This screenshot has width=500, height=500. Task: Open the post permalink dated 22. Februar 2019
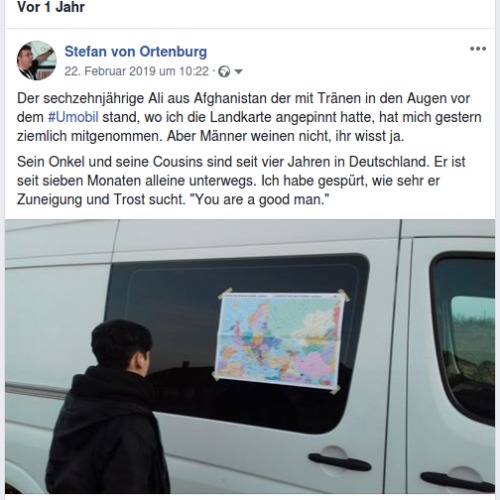(x=136, y=71)
